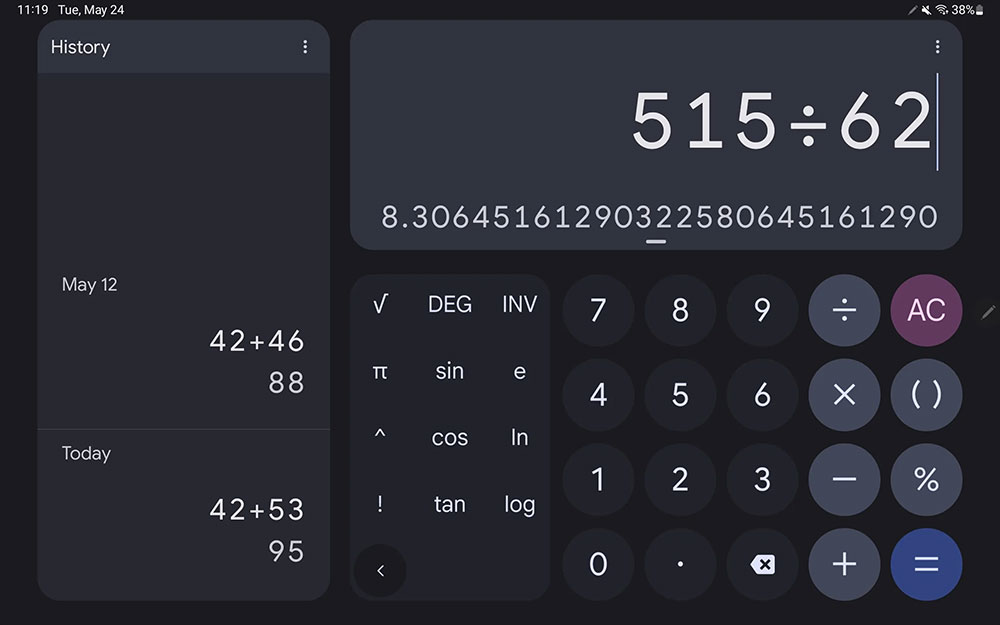Viewport: 1000px width, 625px height.
Task: Toggle INV inverse functions
Action: point(520,304)
